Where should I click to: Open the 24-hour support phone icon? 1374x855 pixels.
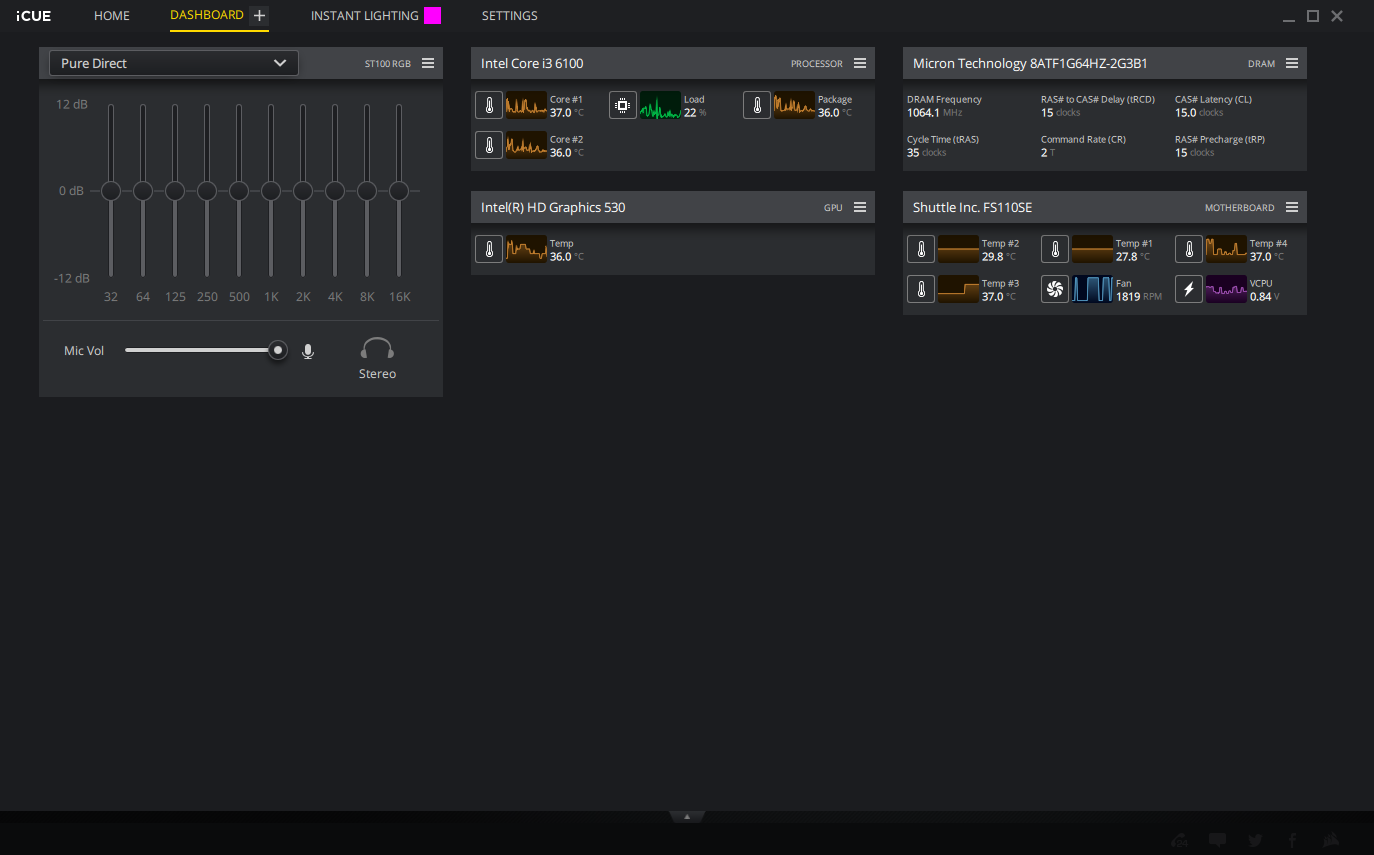pyautogui.click(x=1180, y=840)
